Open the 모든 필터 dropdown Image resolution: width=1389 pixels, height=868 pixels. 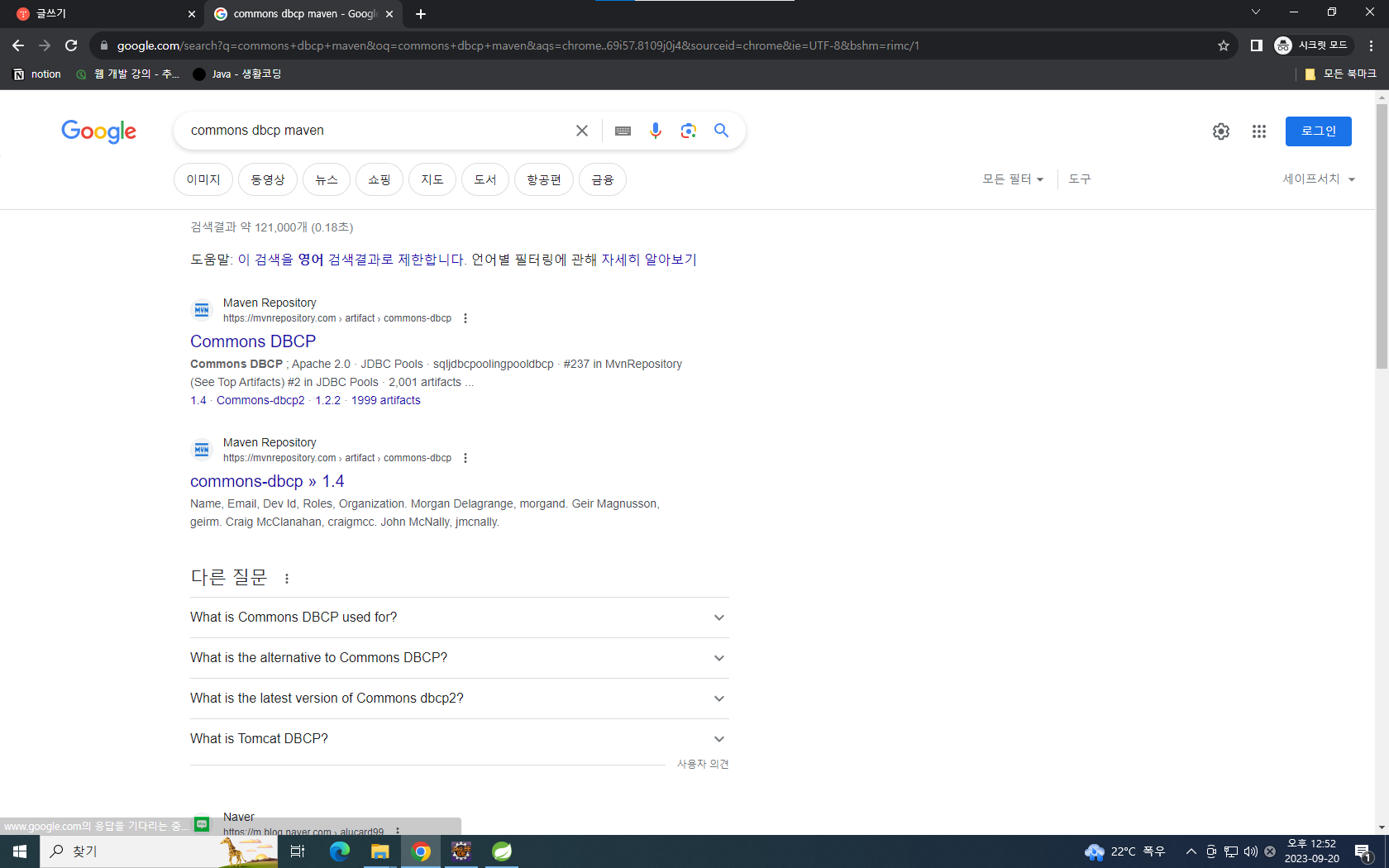(1013, 179)
